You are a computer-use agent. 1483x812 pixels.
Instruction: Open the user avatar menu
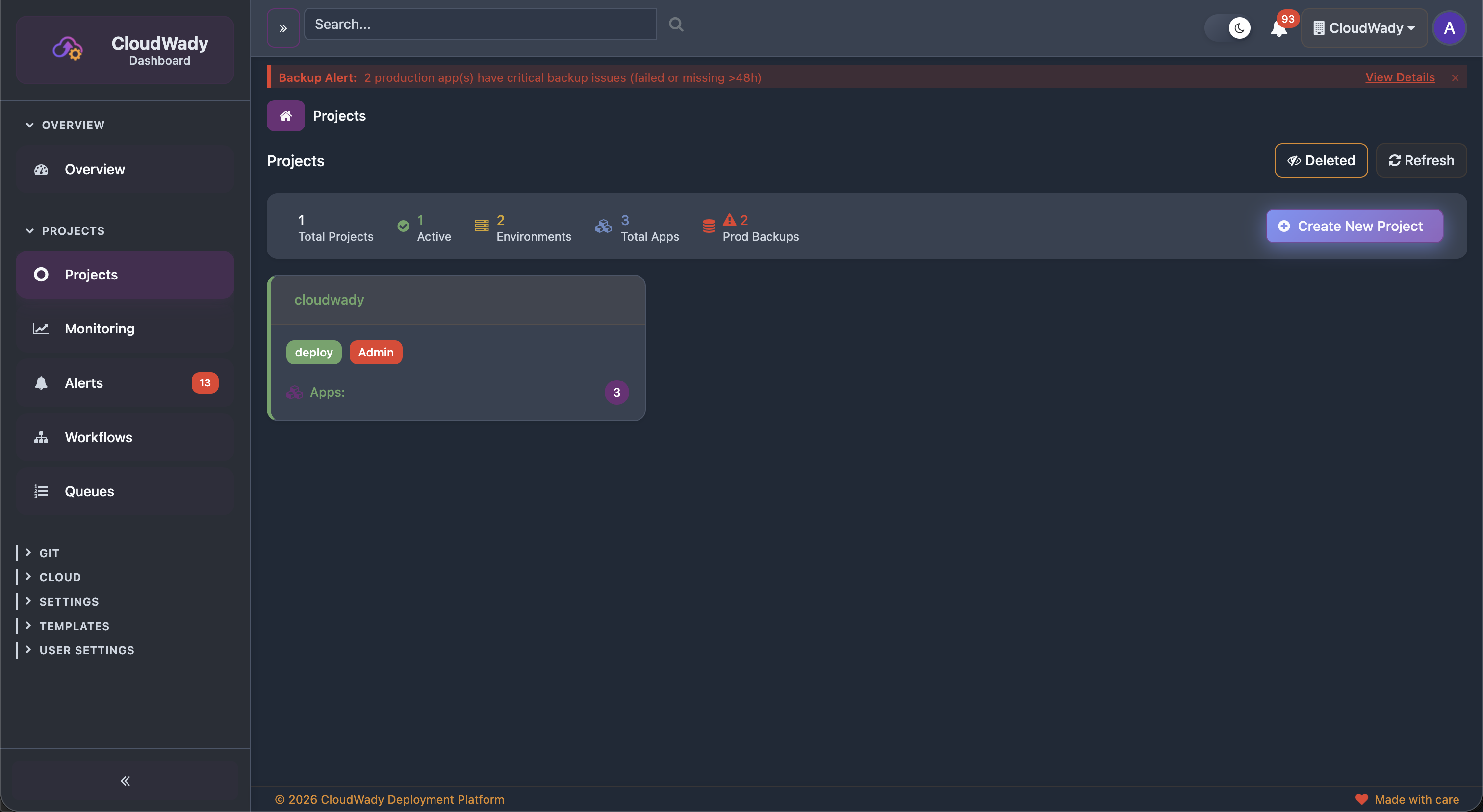[x=1450, y=27]
